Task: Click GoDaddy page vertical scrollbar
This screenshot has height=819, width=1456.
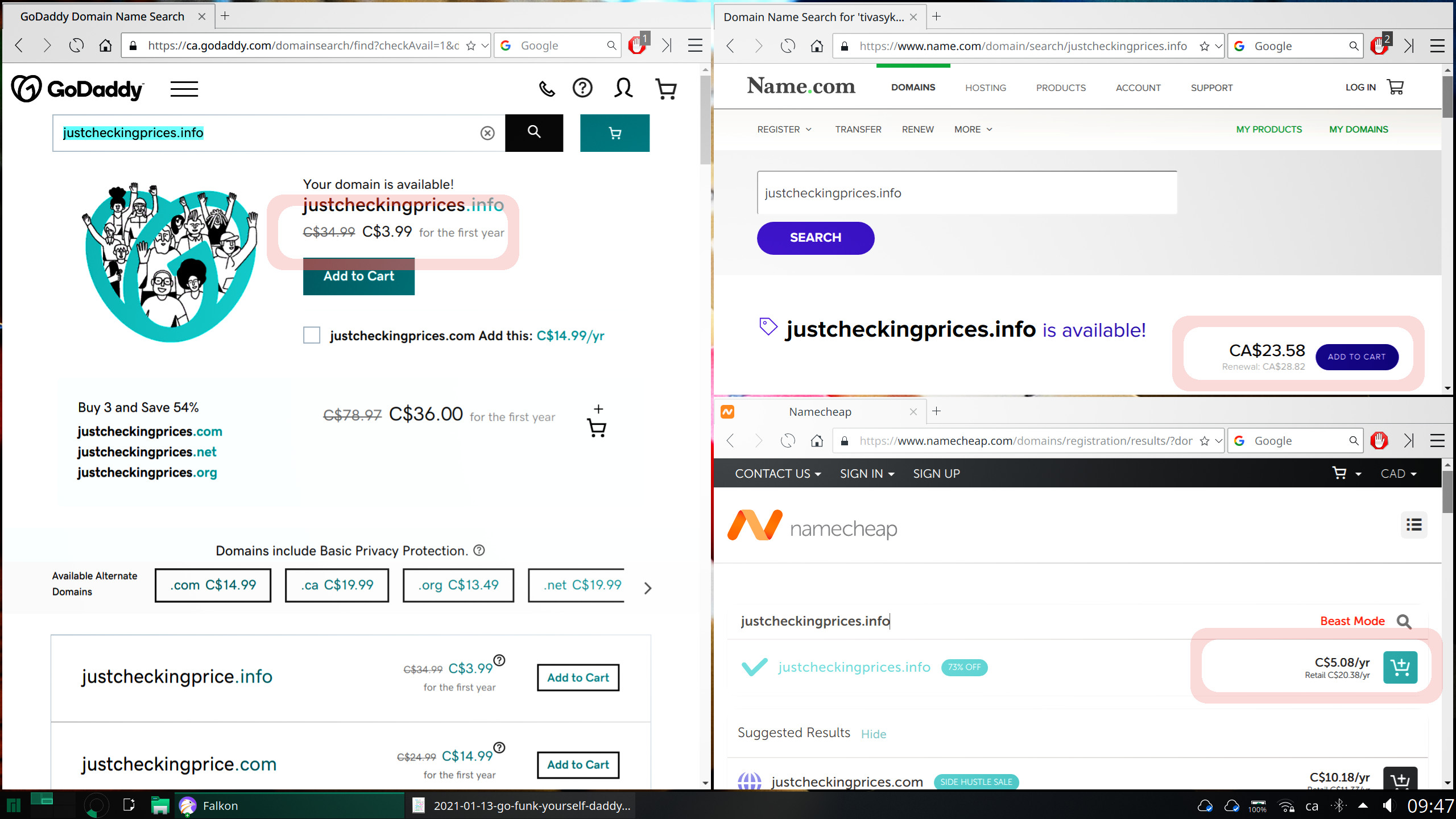Action: tap(705, 119)
